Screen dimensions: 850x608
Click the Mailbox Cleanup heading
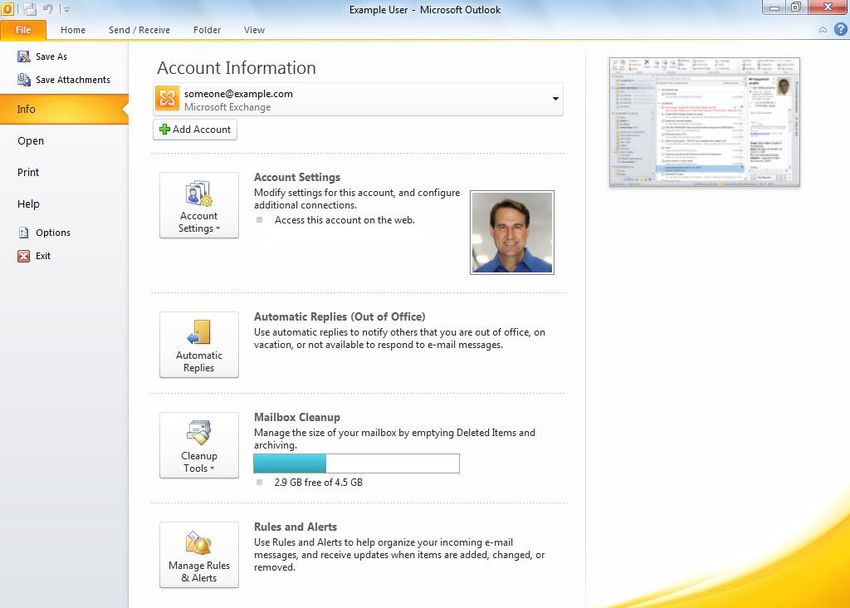pos(297,417)
